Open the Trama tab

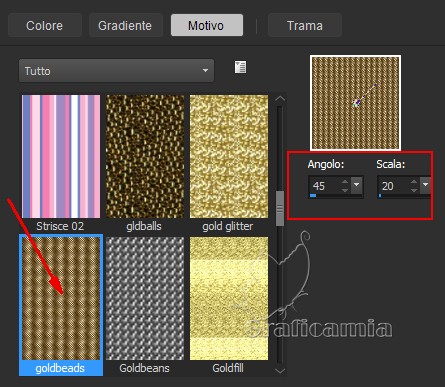[305, 25]
